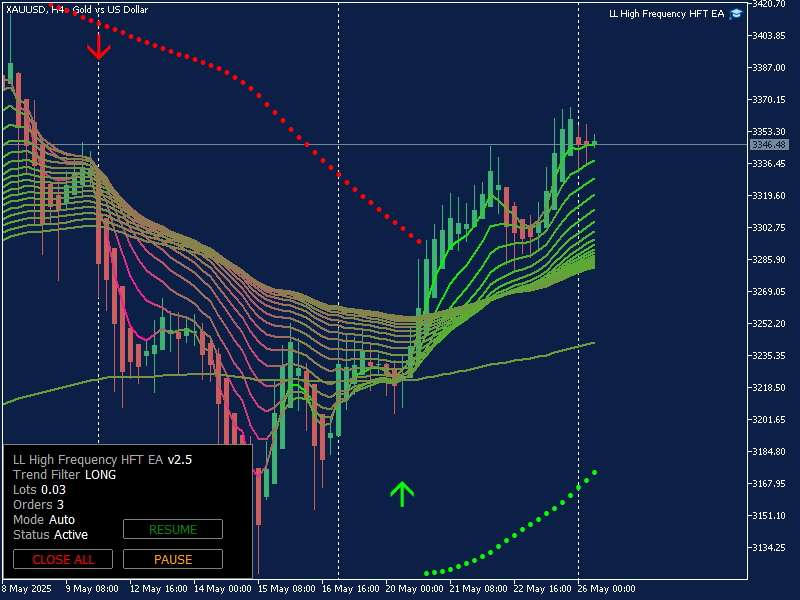Click the XAUUSD, H4 chart title
Screen dimensions: 800x600
pyautogui.click(x=76, y=10)
